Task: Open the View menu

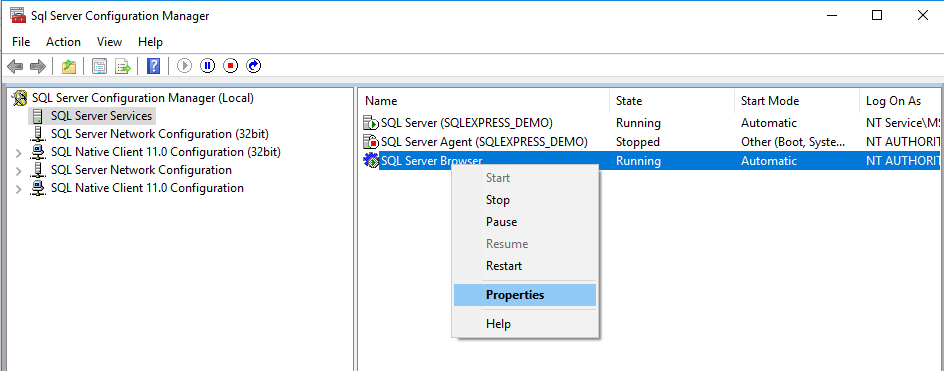Action: coord(110,42)
